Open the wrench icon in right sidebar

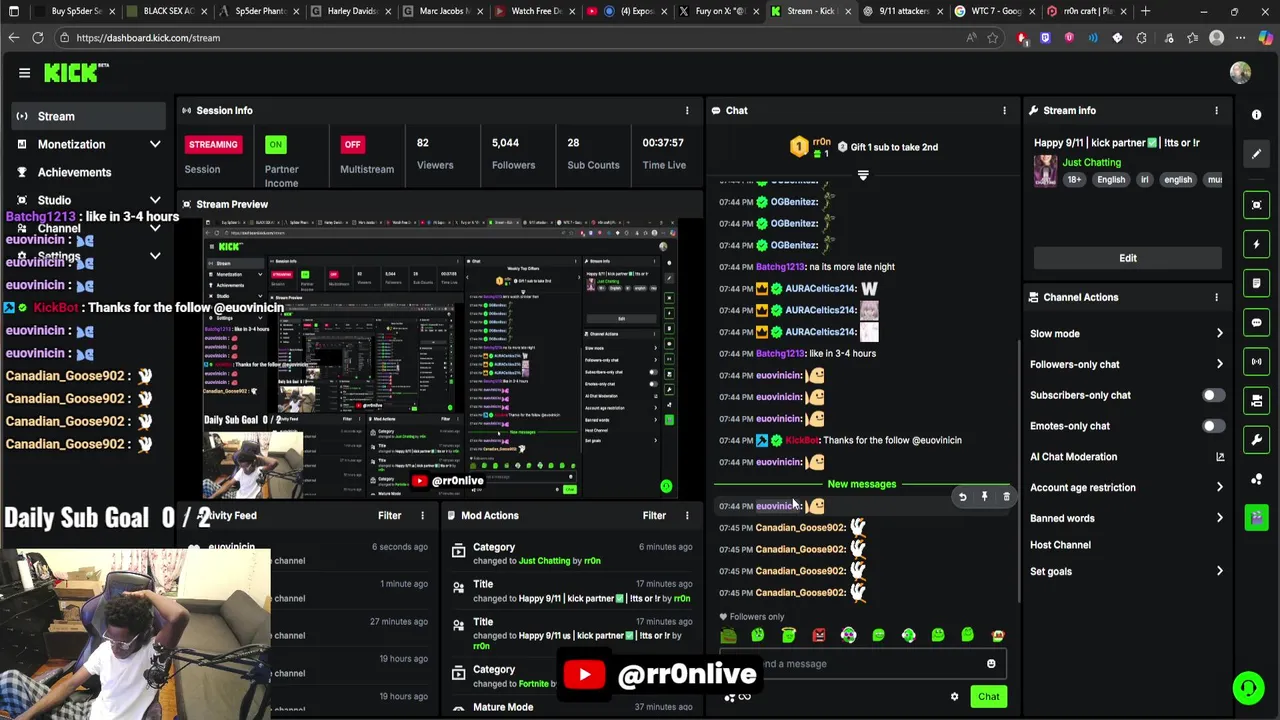point(1257,440)
